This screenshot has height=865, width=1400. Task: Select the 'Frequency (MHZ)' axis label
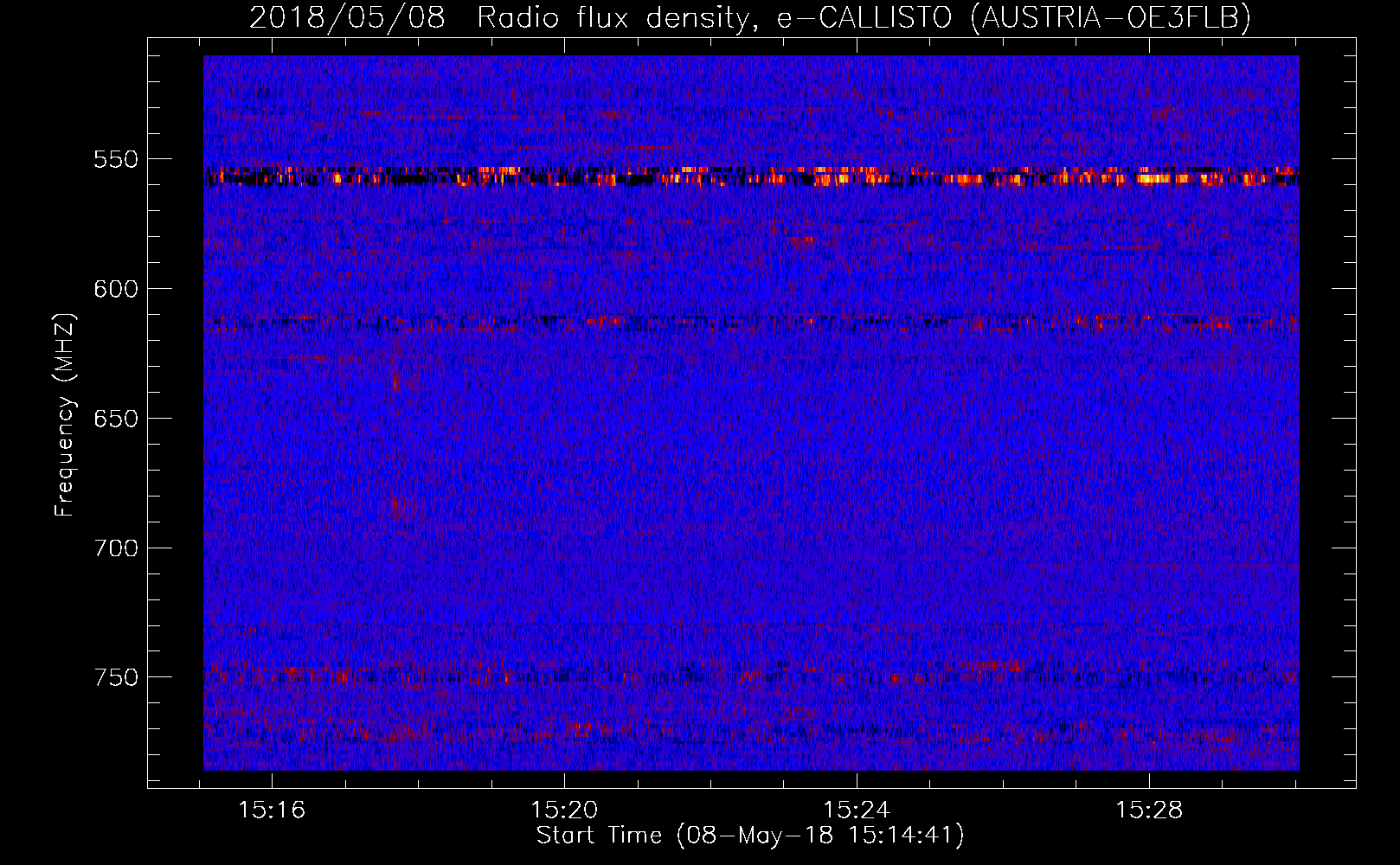pos(65,415)
